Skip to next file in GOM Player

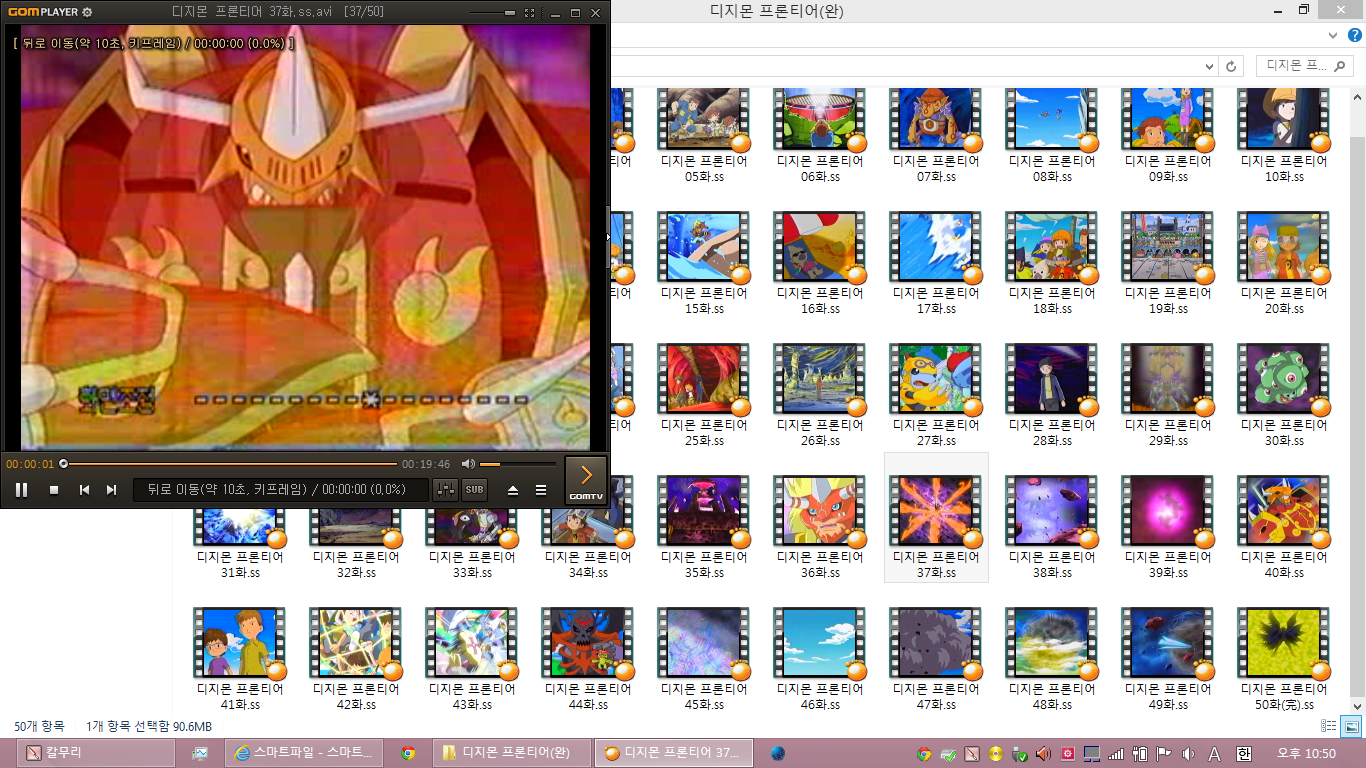pyautogui.click(x=112, y=490)
